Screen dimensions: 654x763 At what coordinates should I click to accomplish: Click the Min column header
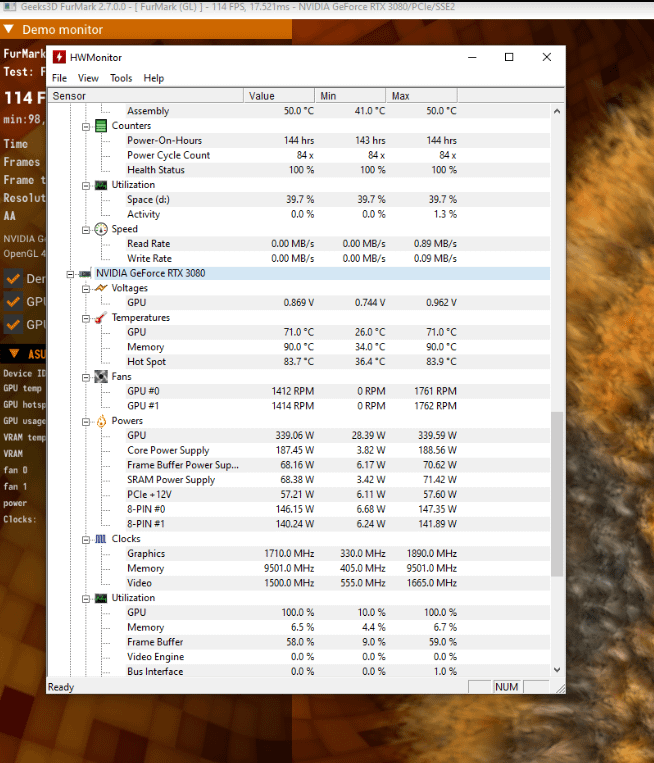(350, 95)
